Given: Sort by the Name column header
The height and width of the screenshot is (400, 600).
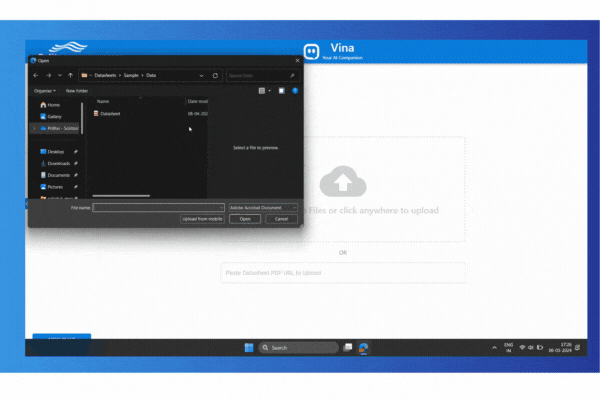Looking at the screenshot, I should (103, 101).
